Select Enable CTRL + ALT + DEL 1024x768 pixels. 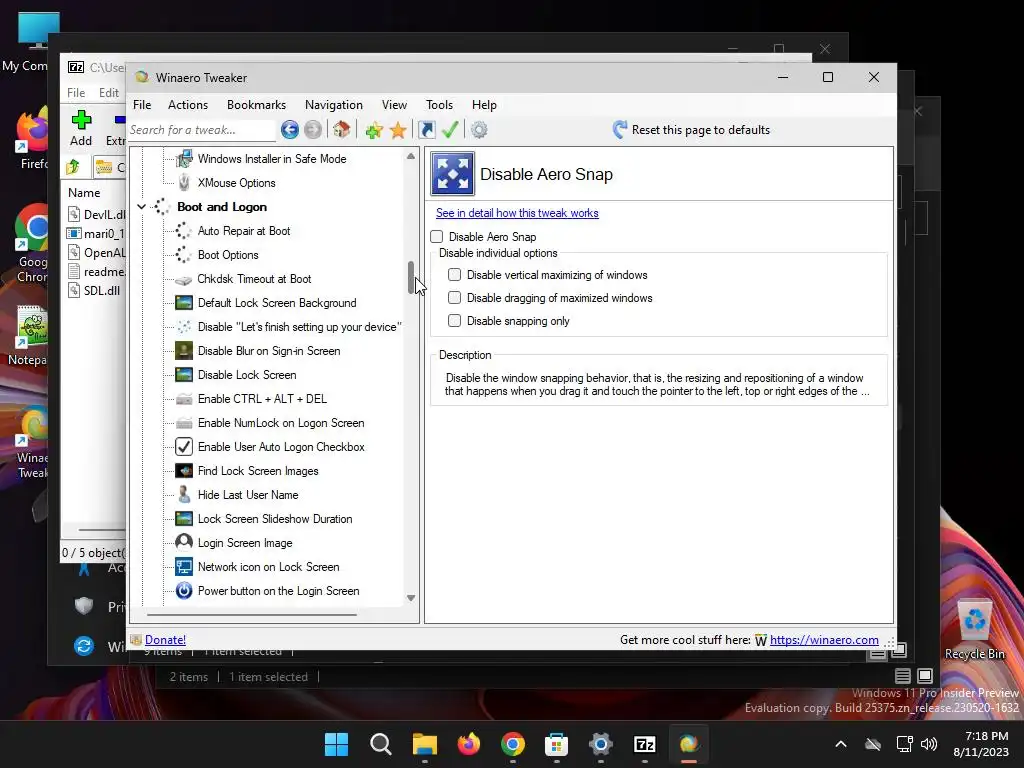point(262,399)
